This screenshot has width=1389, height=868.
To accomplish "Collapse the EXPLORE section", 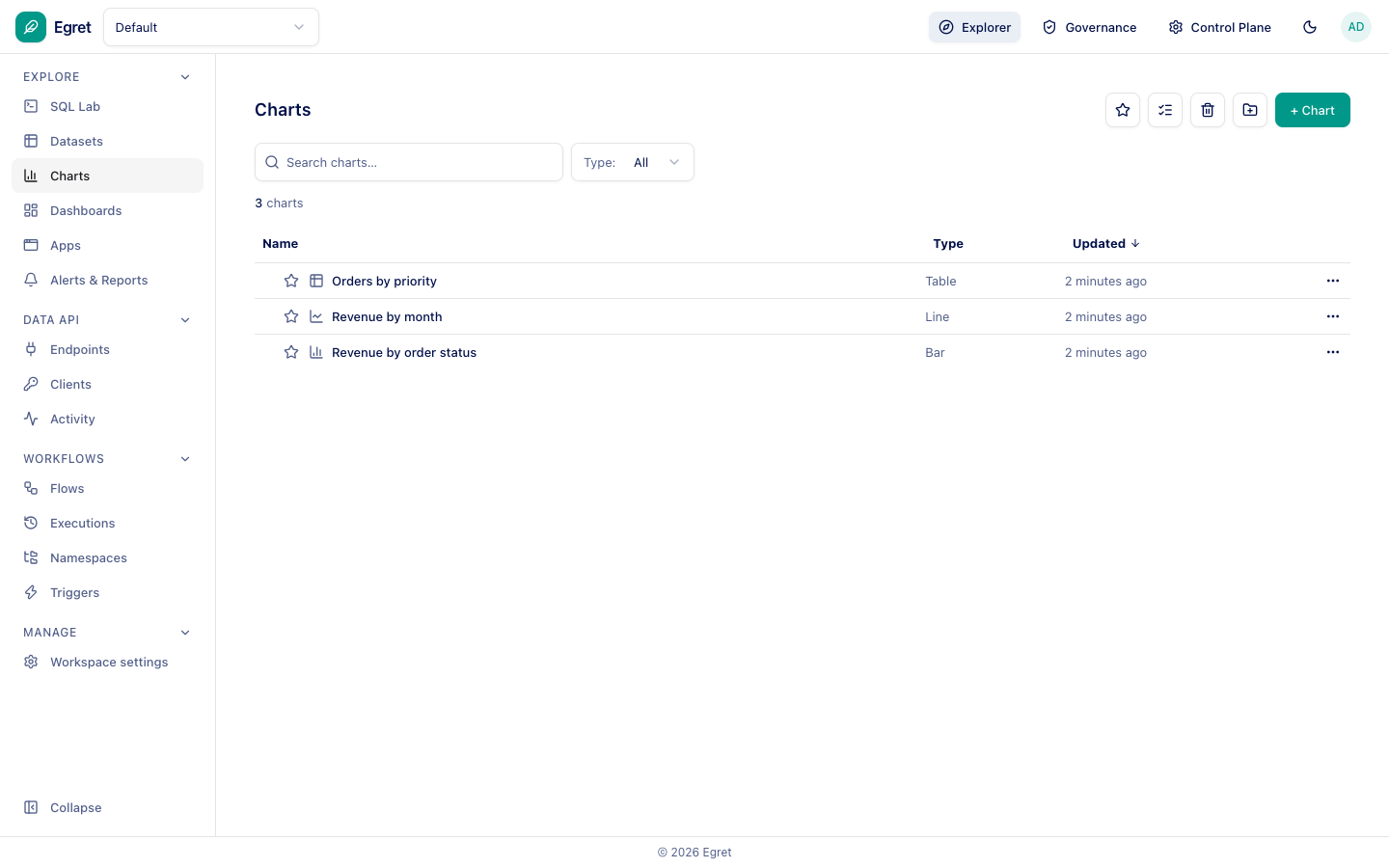I will (185, 77).
